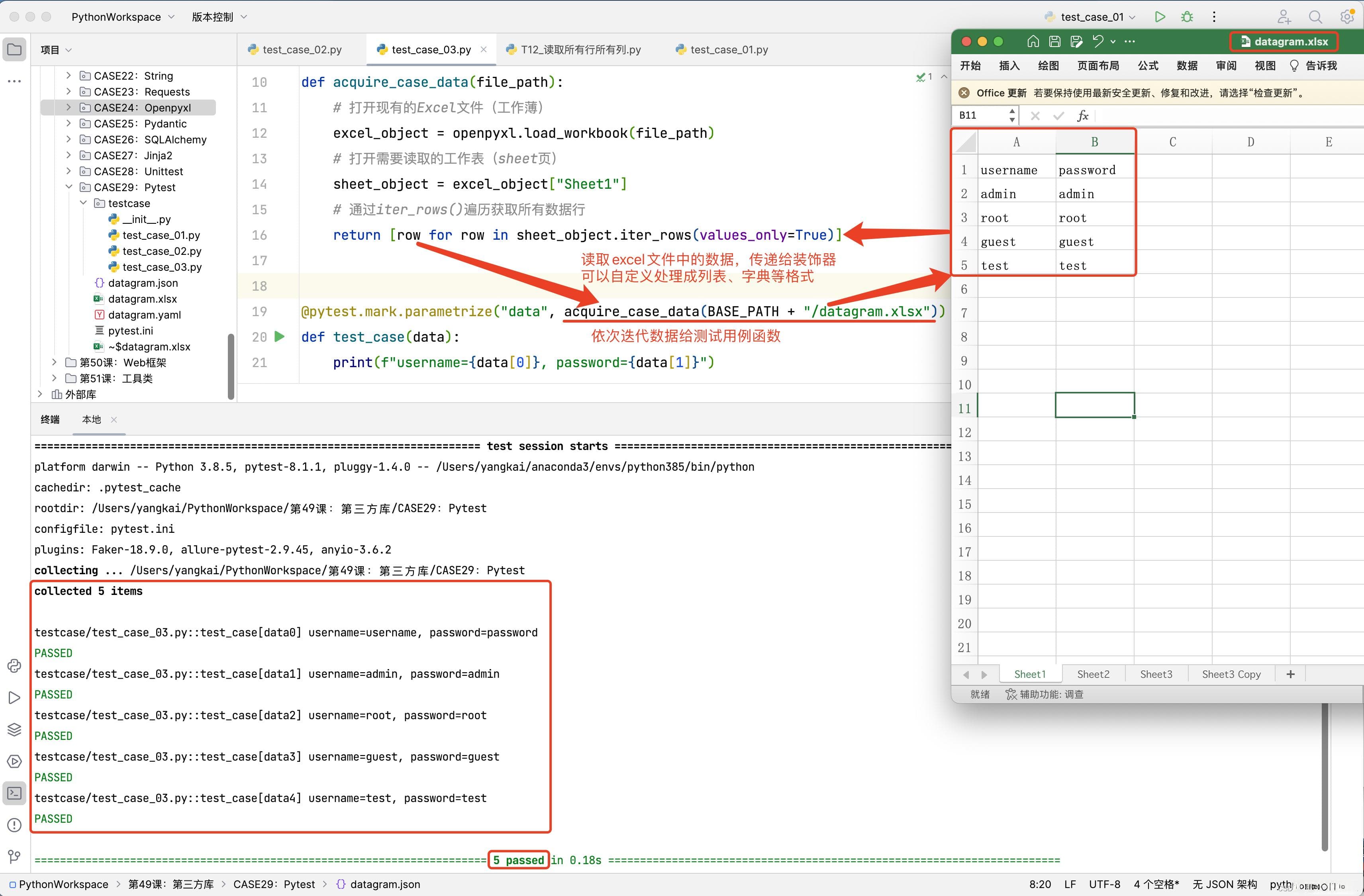The width and height of the screenshot is (1364, 896).
Task: Click the Excel home icon
Action: pos(1033,41)
